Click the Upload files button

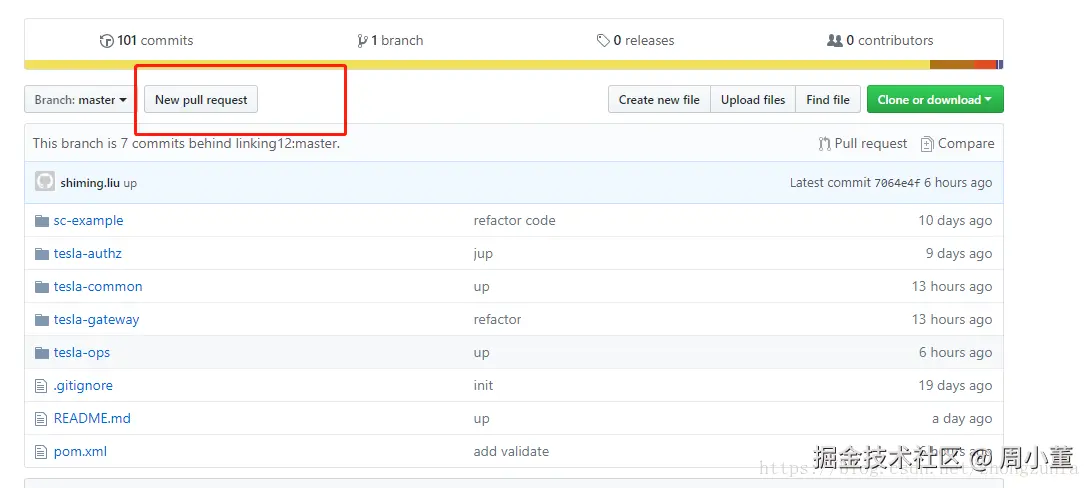(753, 99)
